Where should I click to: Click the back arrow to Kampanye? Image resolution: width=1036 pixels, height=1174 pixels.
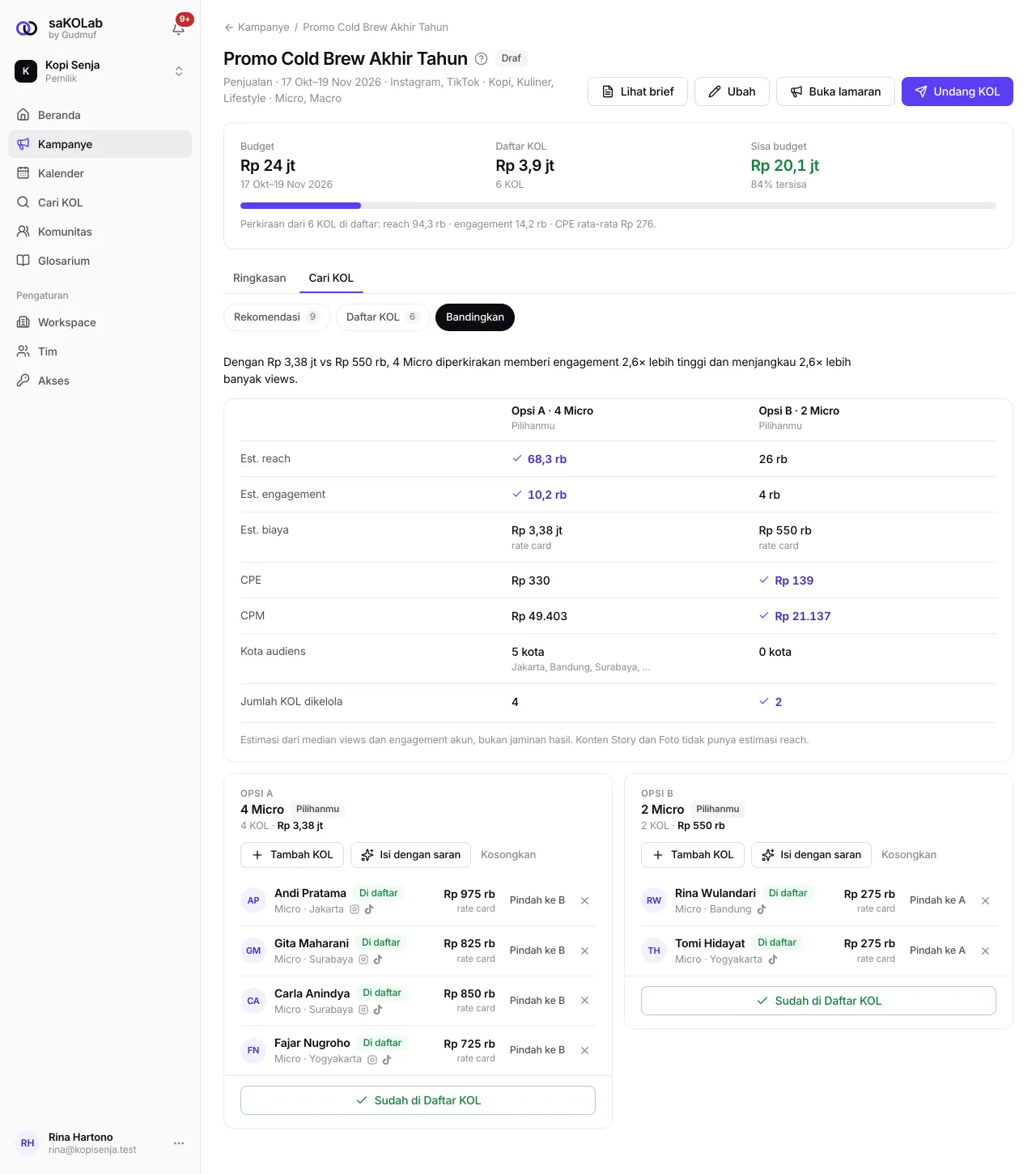229,28
